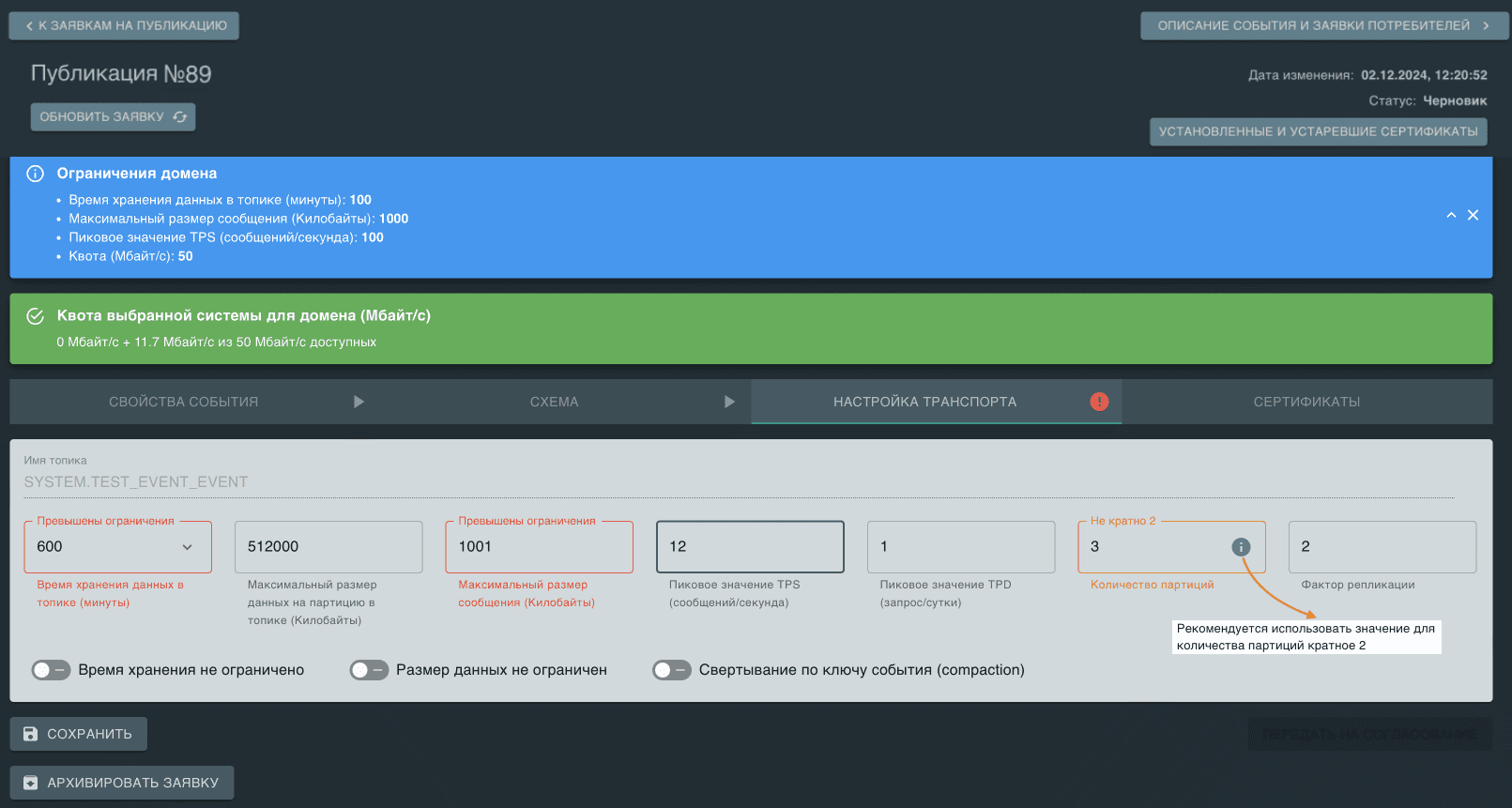1512x808 pixels.
Task: Open the Сертификаты tab
Action: click(1306, 402)
